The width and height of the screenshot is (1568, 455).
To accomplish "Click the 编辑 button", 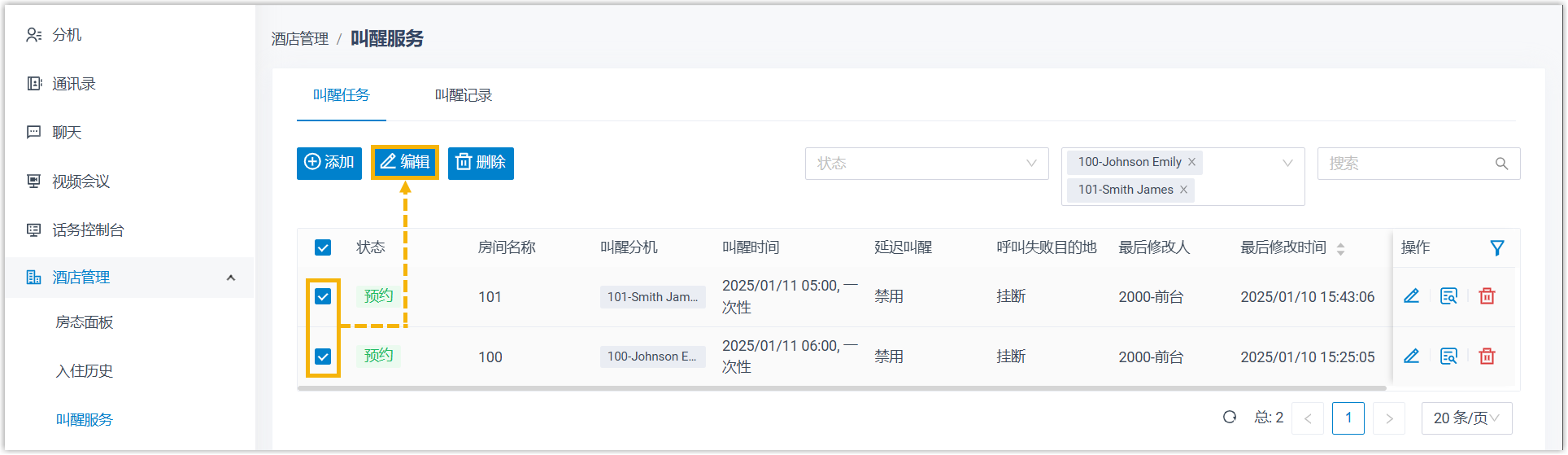I will [405, 163].
